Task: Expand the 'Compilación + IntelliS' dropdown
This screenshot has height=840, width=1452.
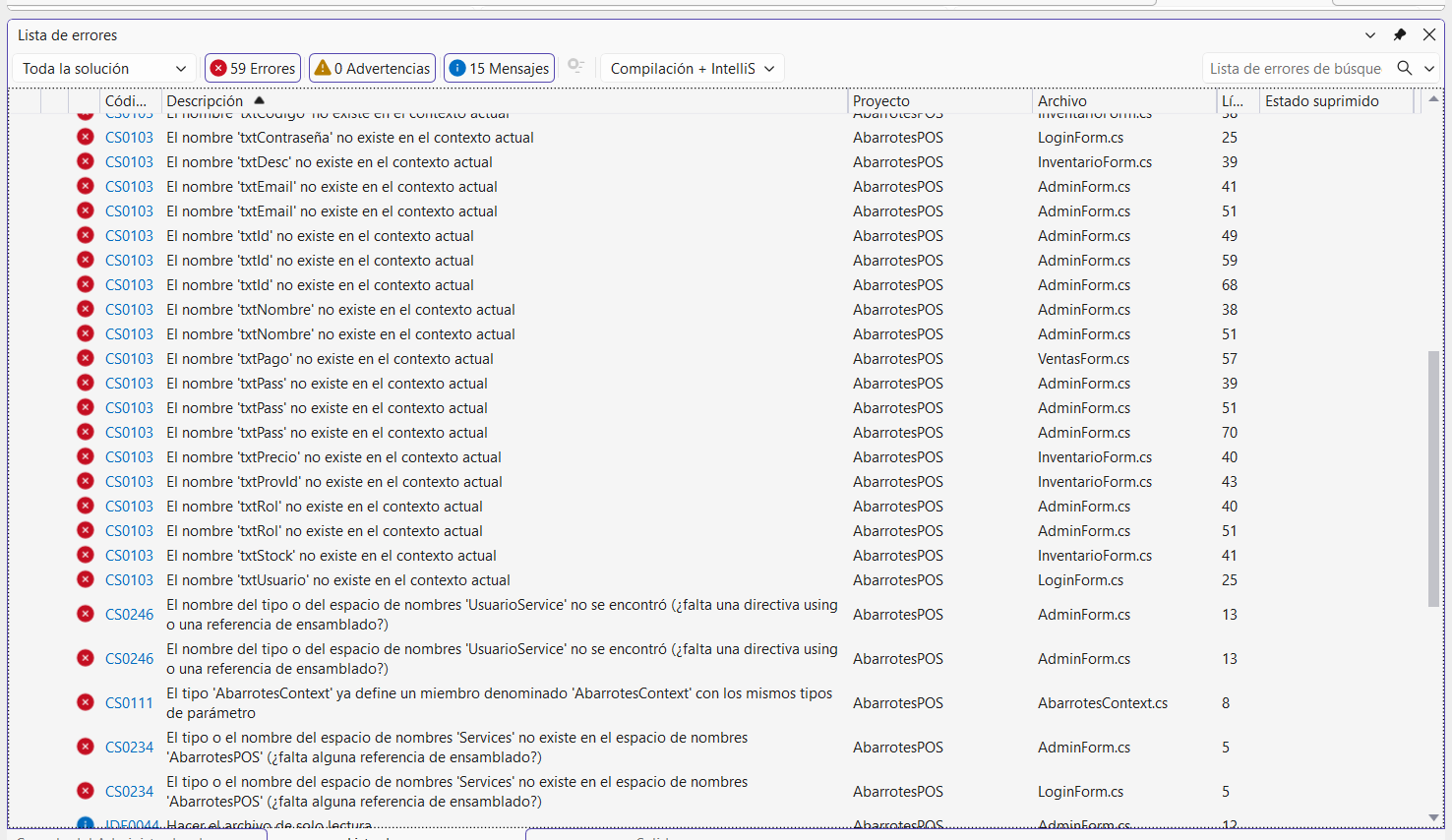Action: (x=692, y=68)
